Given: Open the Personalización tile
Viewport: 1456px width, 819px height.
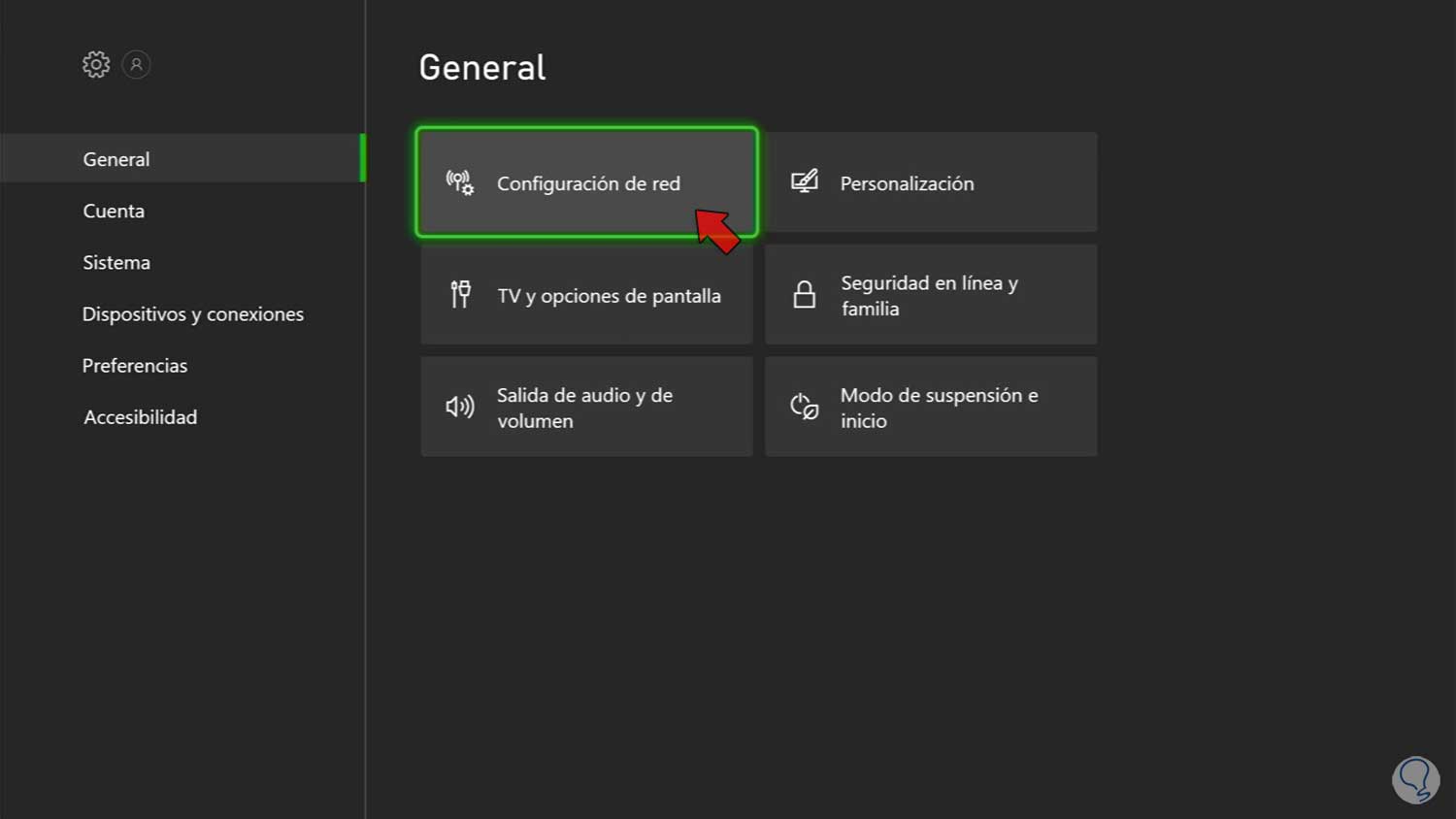Looking at the screenshot, I should pos(930,182).
